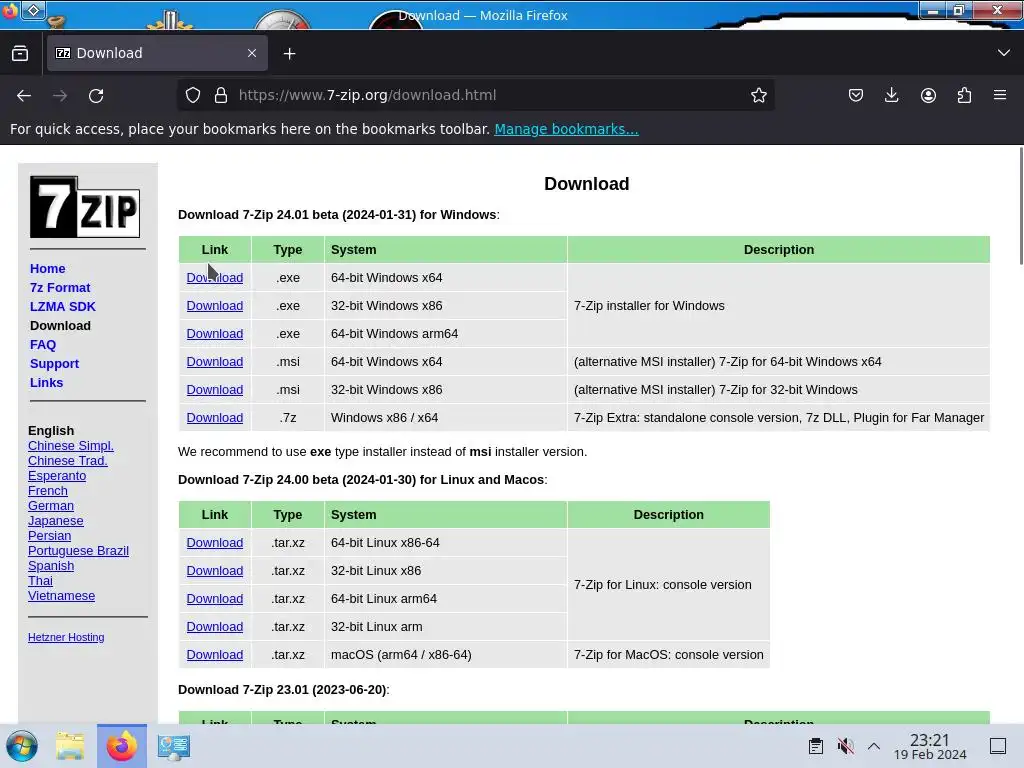Screen dimensions: 1024x768
Task: Switch language to Chinese Simpl.
Action: [71, 445]
